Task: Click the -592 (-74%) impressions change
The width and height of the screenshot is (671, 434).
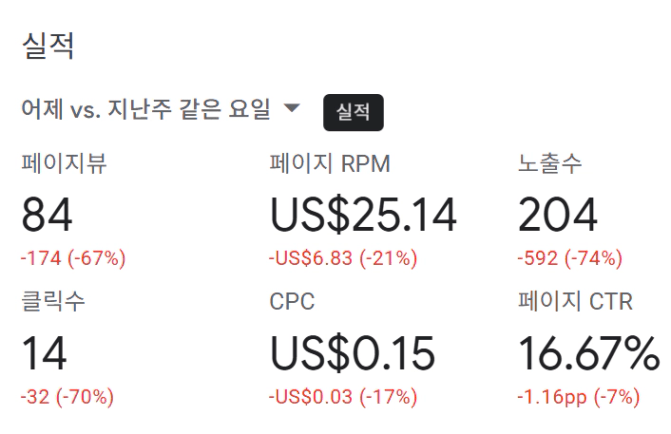Action: [x=570, y=258]
